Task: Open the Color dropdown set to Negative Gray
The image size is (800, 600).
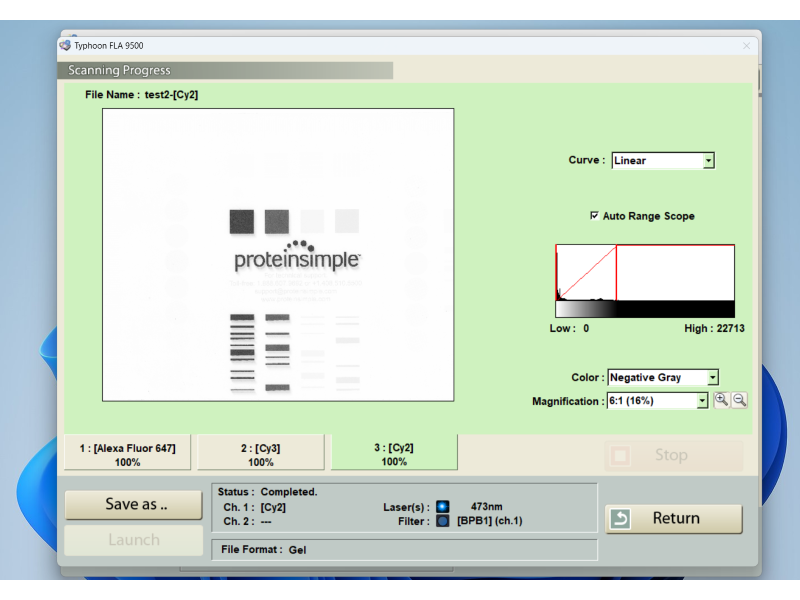Action: coord(663,378)
